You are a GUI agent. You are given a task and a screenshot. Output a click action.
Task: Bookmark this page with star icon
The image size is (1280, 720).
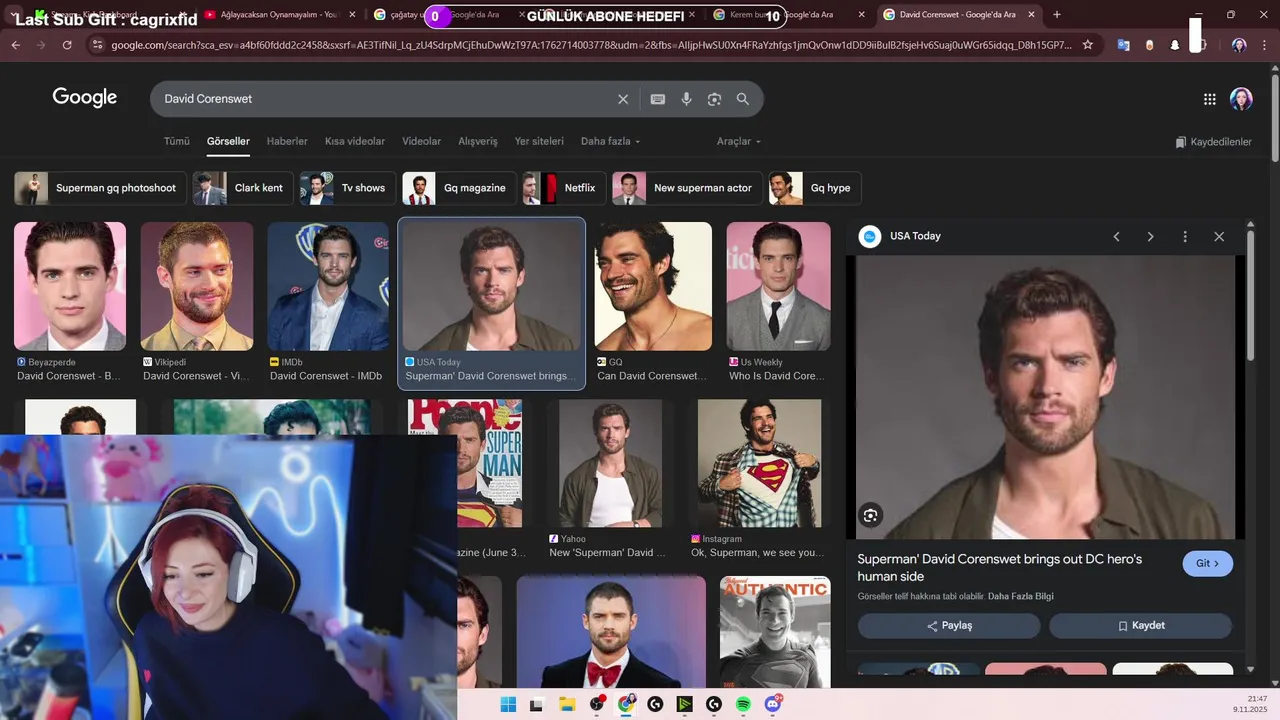click(x=1088, y=45)
